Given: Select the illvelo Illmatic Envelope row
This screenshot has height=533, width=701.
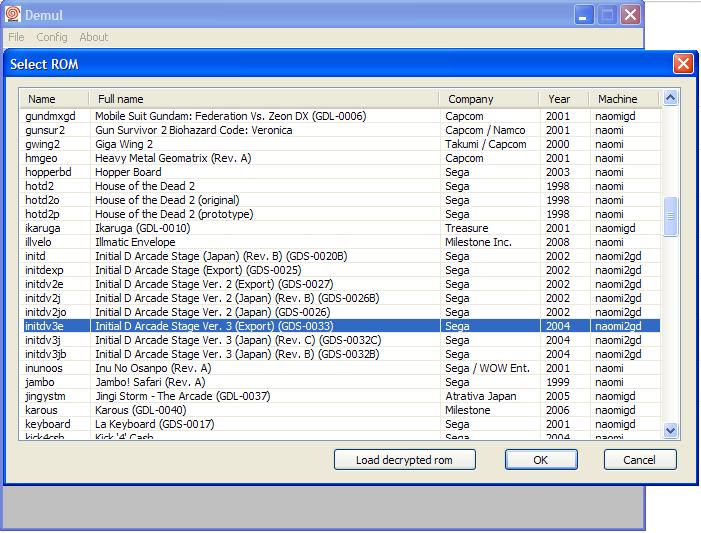Looking at the screenshot, I should click(x=342, y=242).
